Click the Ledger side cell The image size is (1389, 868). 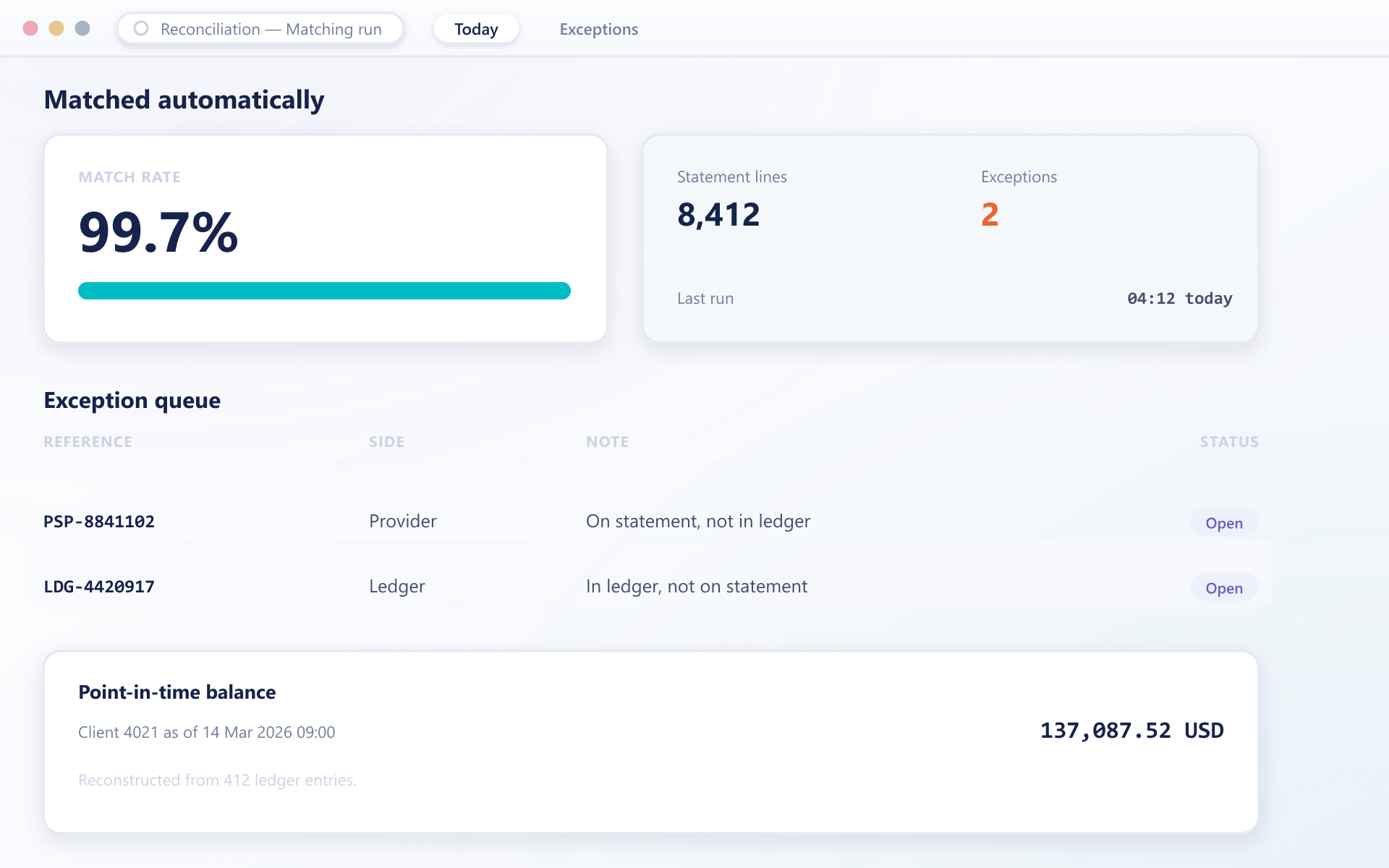tap(397, 587)
